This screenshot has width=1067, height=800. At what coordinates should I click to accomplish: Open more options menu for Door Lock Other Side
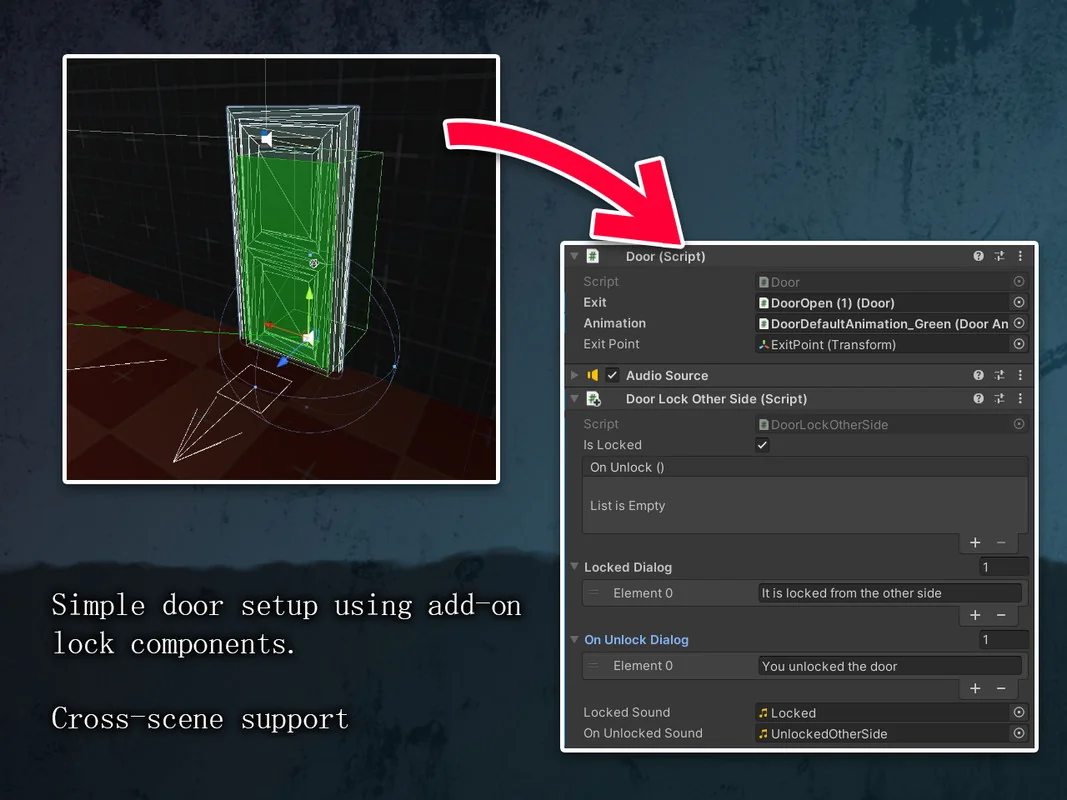coord(1020,399)
